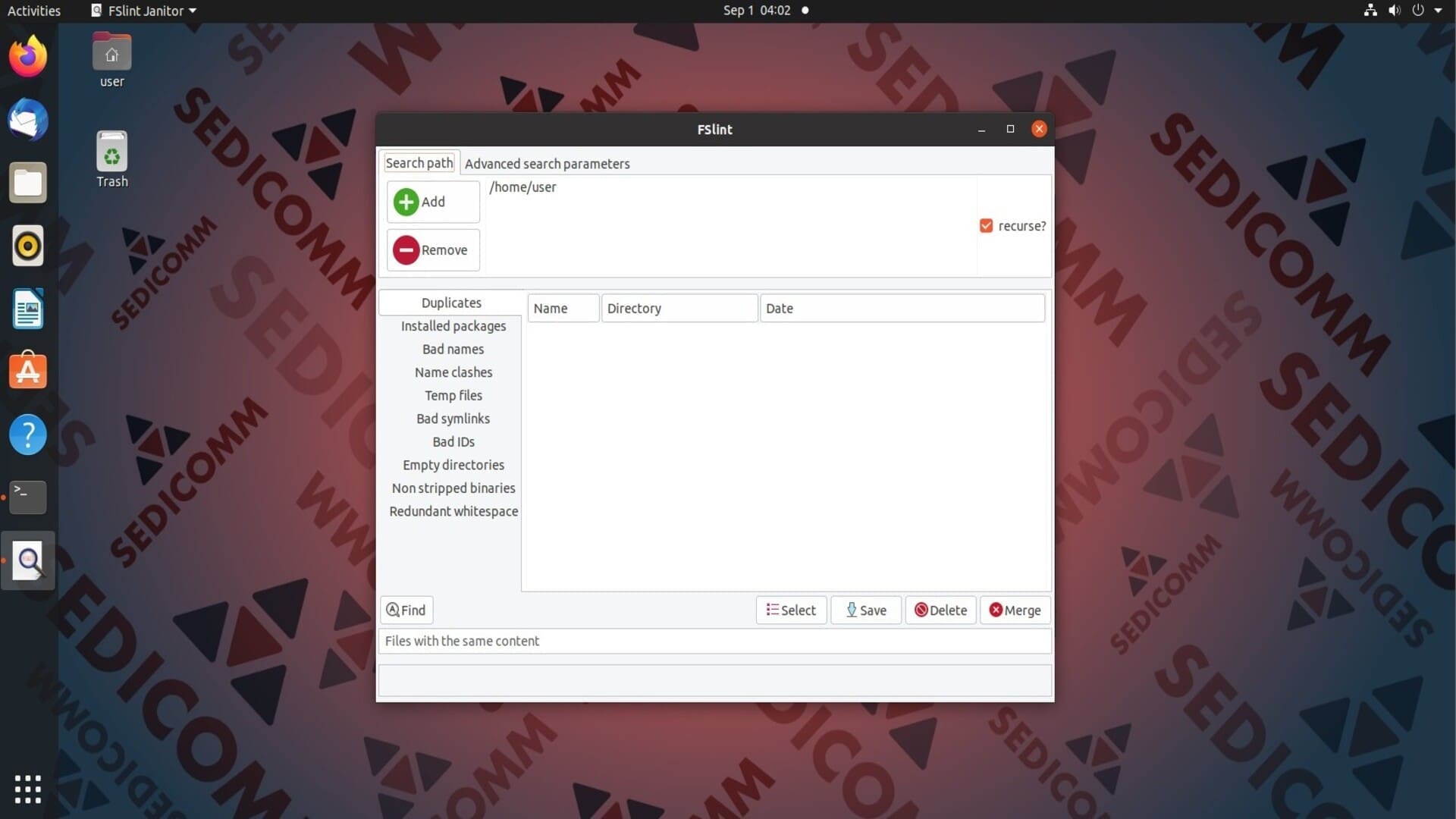Sort results by Directory column header

(679, 309)
